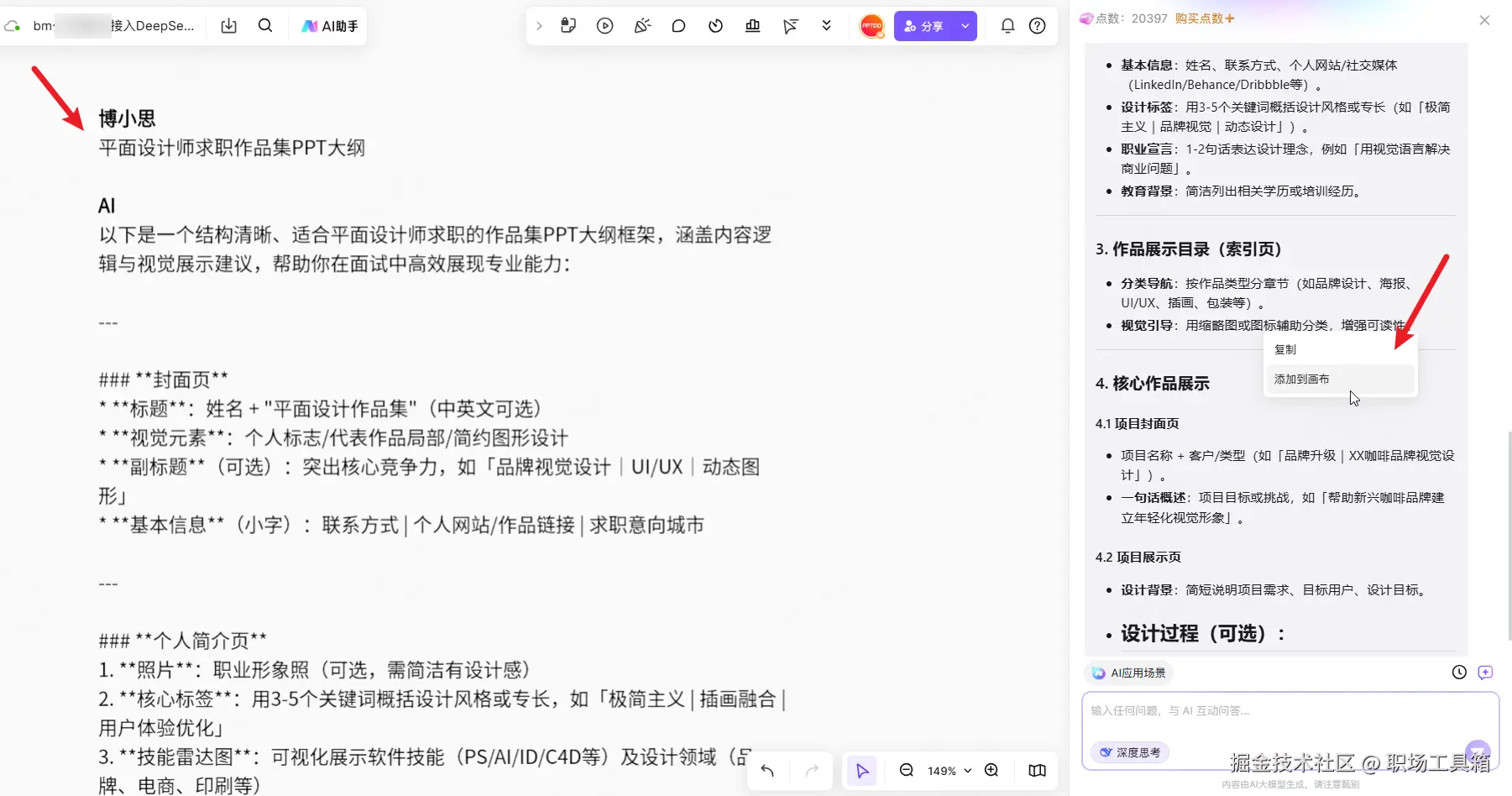Open the 149% zoom level dropdown
The height and width of the screenshot is (796, 1512).
[949, 771]
